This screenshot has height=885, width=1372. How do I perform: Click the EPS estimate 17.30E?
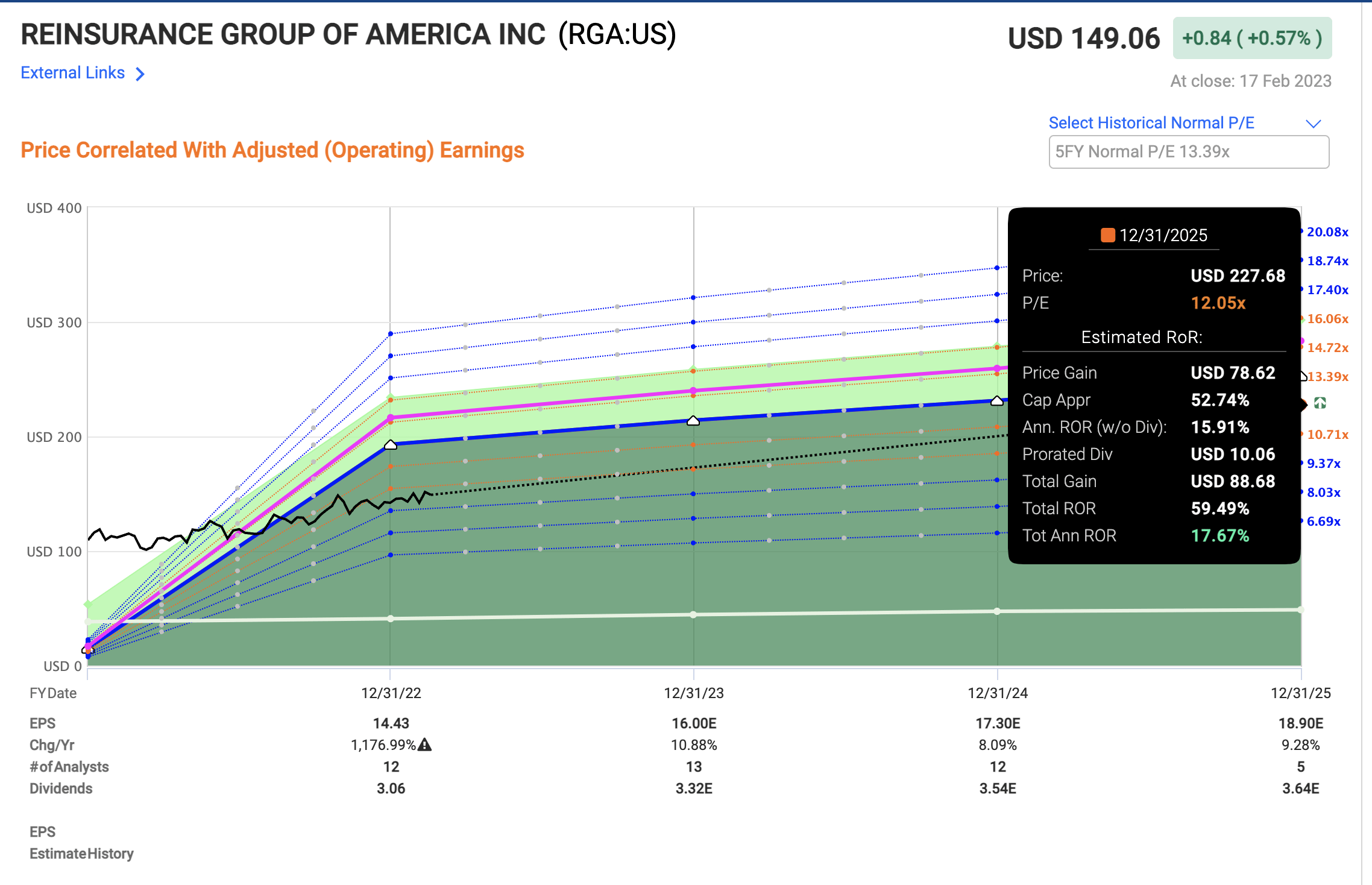coord(998,723)
